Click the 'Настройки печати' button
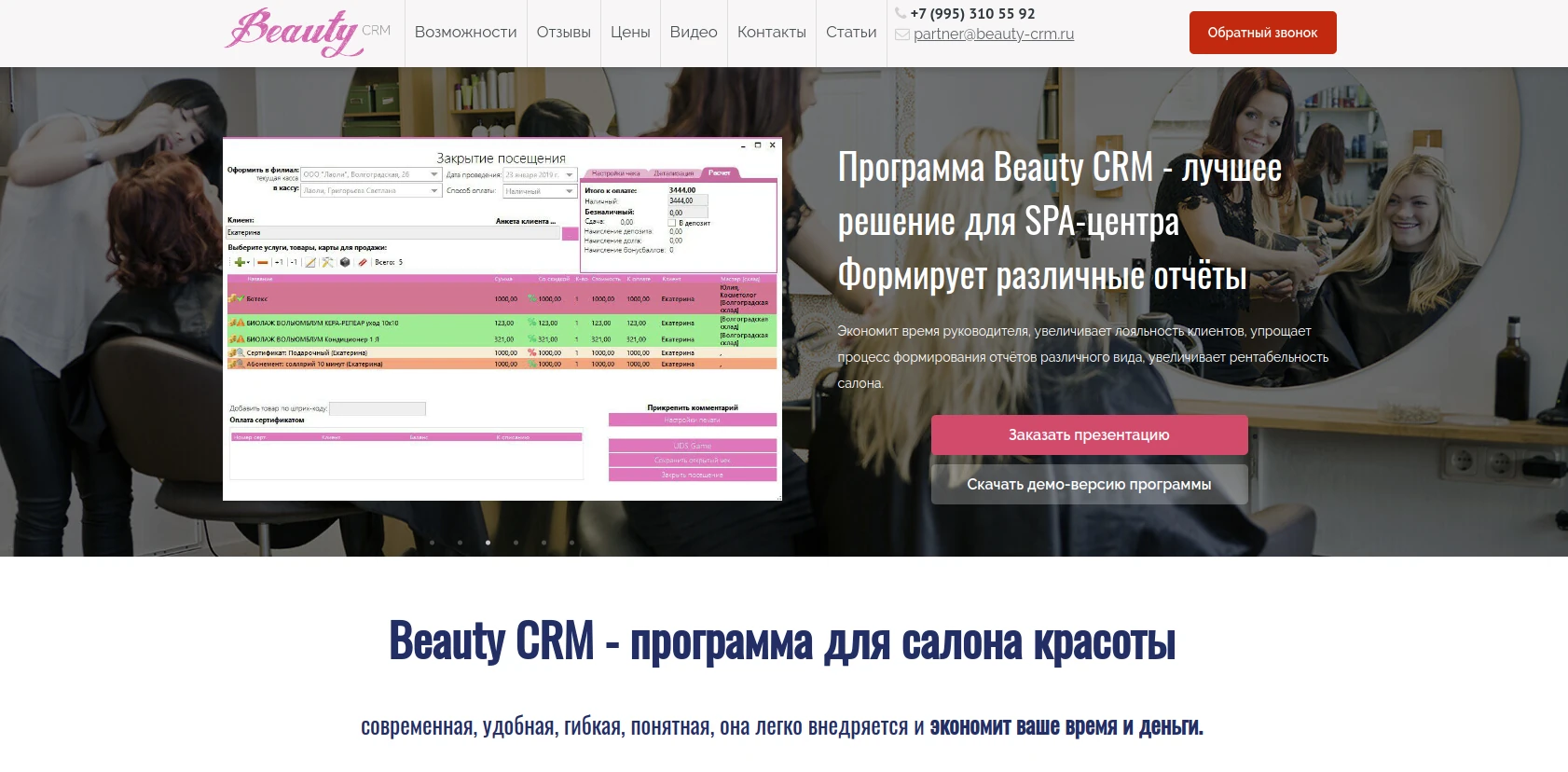Viewport: 1568px width, 772px height. pyautogui.click(x=693, y=420)
